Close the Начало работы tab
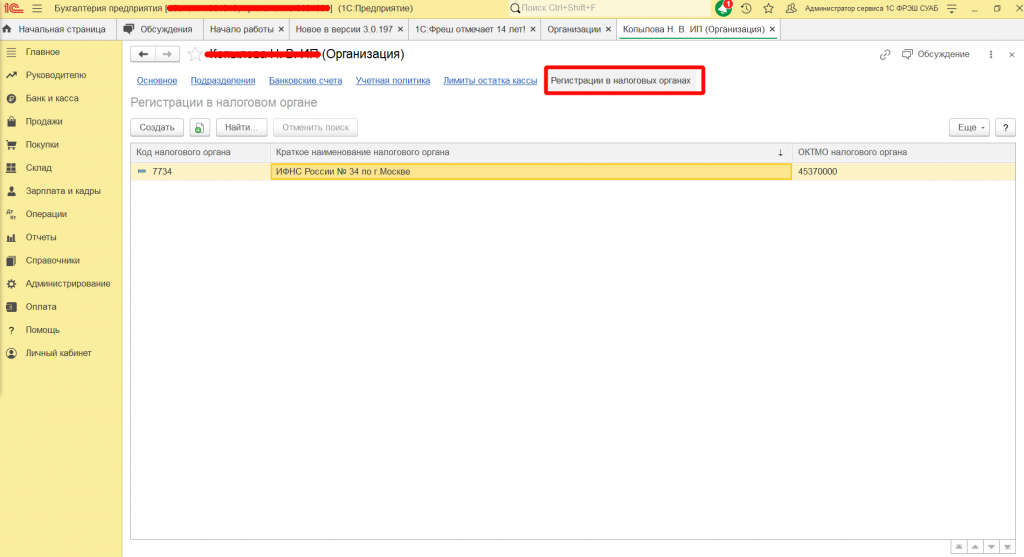 (x=281, y=29)
